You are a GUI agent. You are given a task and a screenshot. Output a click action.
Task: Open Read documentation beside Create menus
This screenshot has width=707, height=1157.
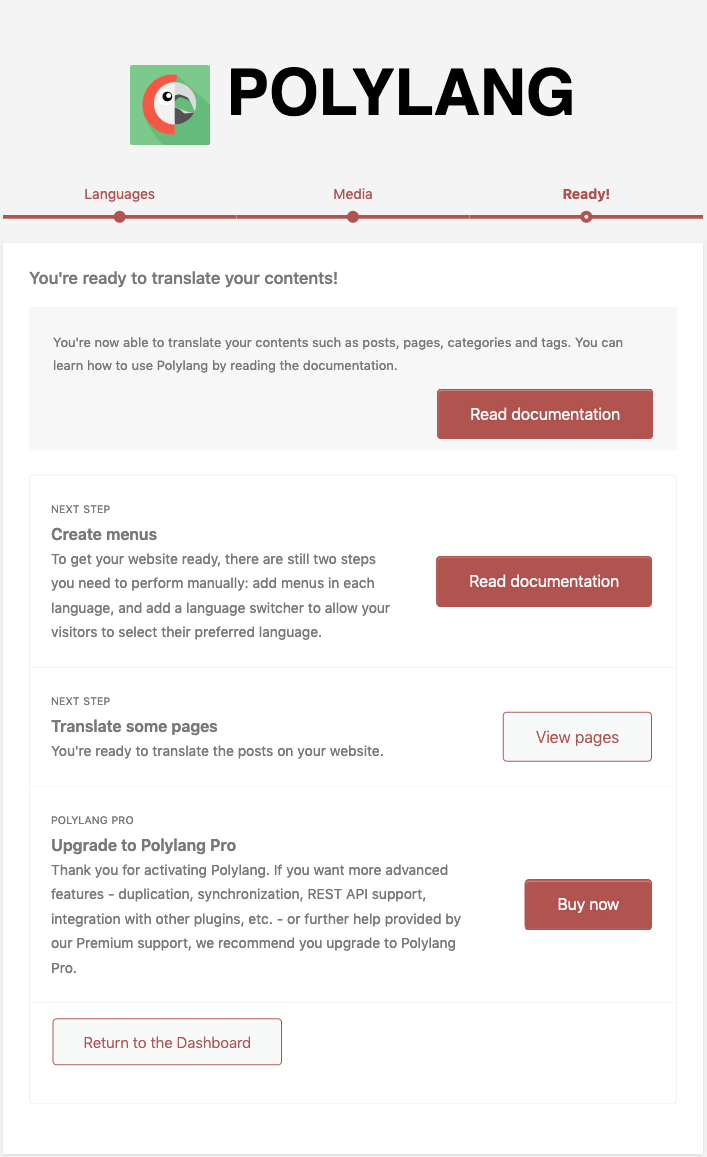point(544,581)
